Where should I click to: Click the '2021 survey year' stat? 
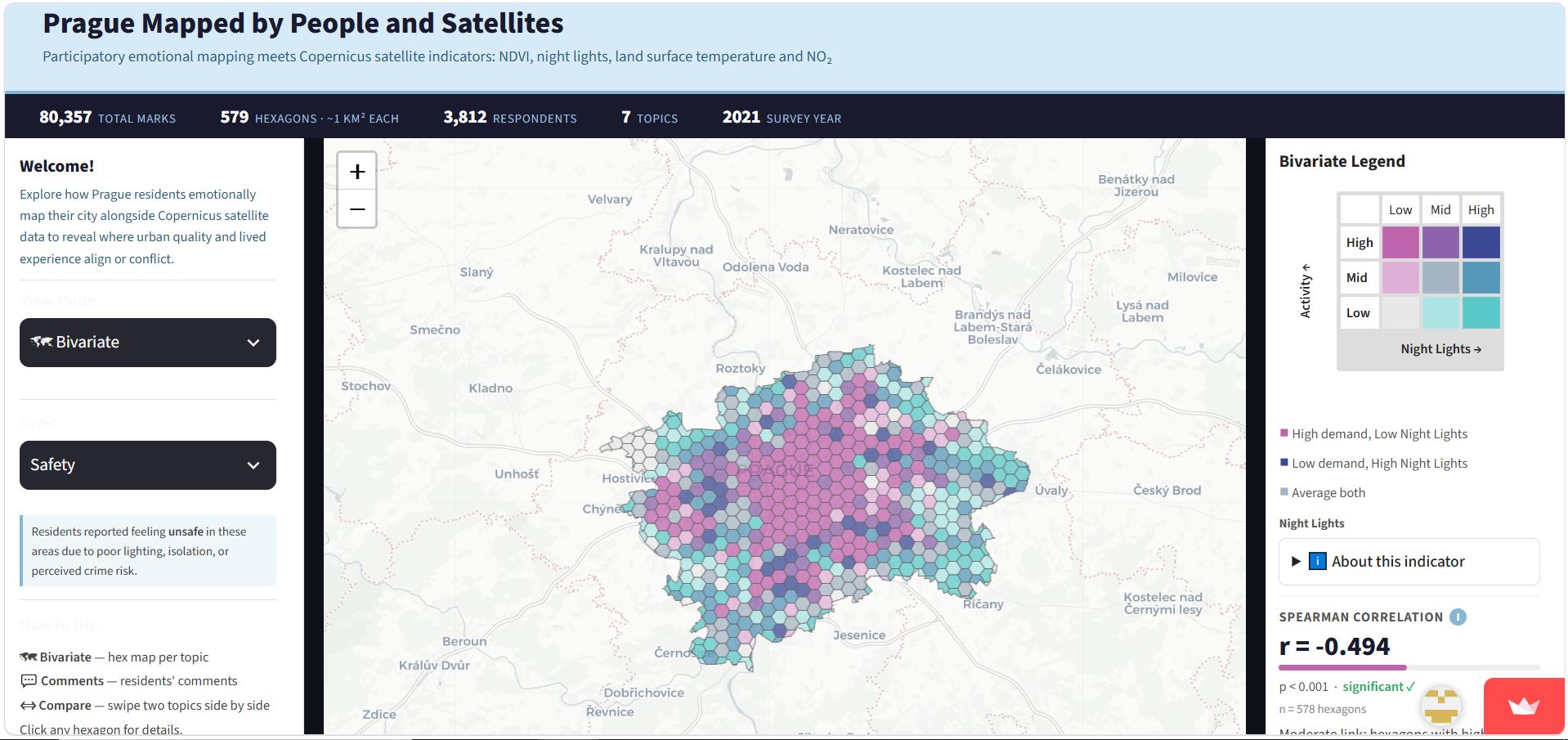[782, 118]
